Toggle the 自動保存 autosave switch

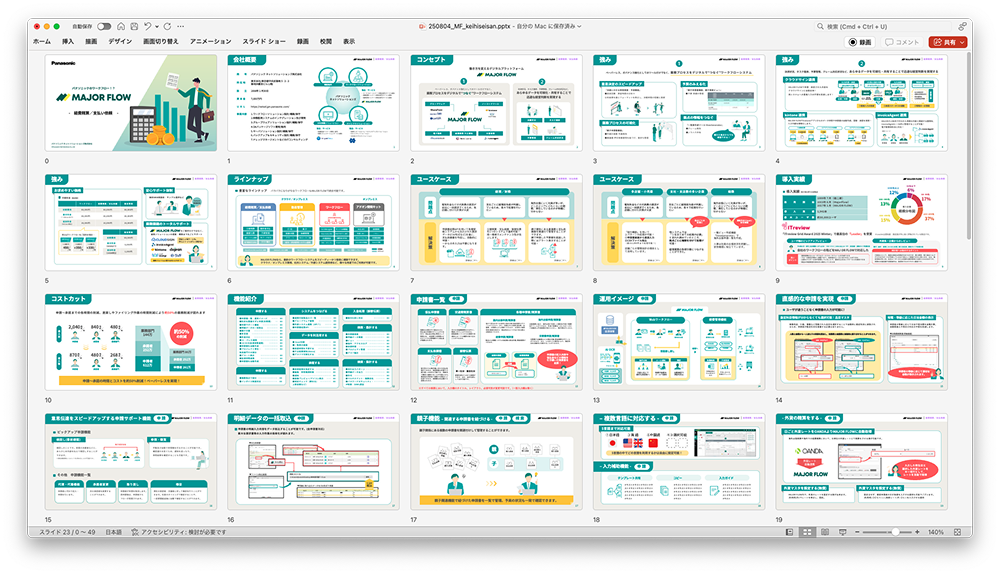pos(104,26)
